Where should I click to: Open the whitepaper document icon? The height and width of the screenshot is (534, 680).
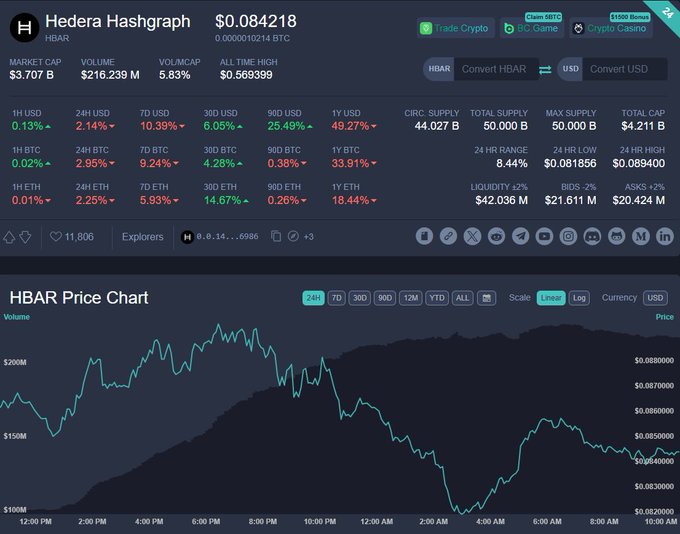pos(424,236)
